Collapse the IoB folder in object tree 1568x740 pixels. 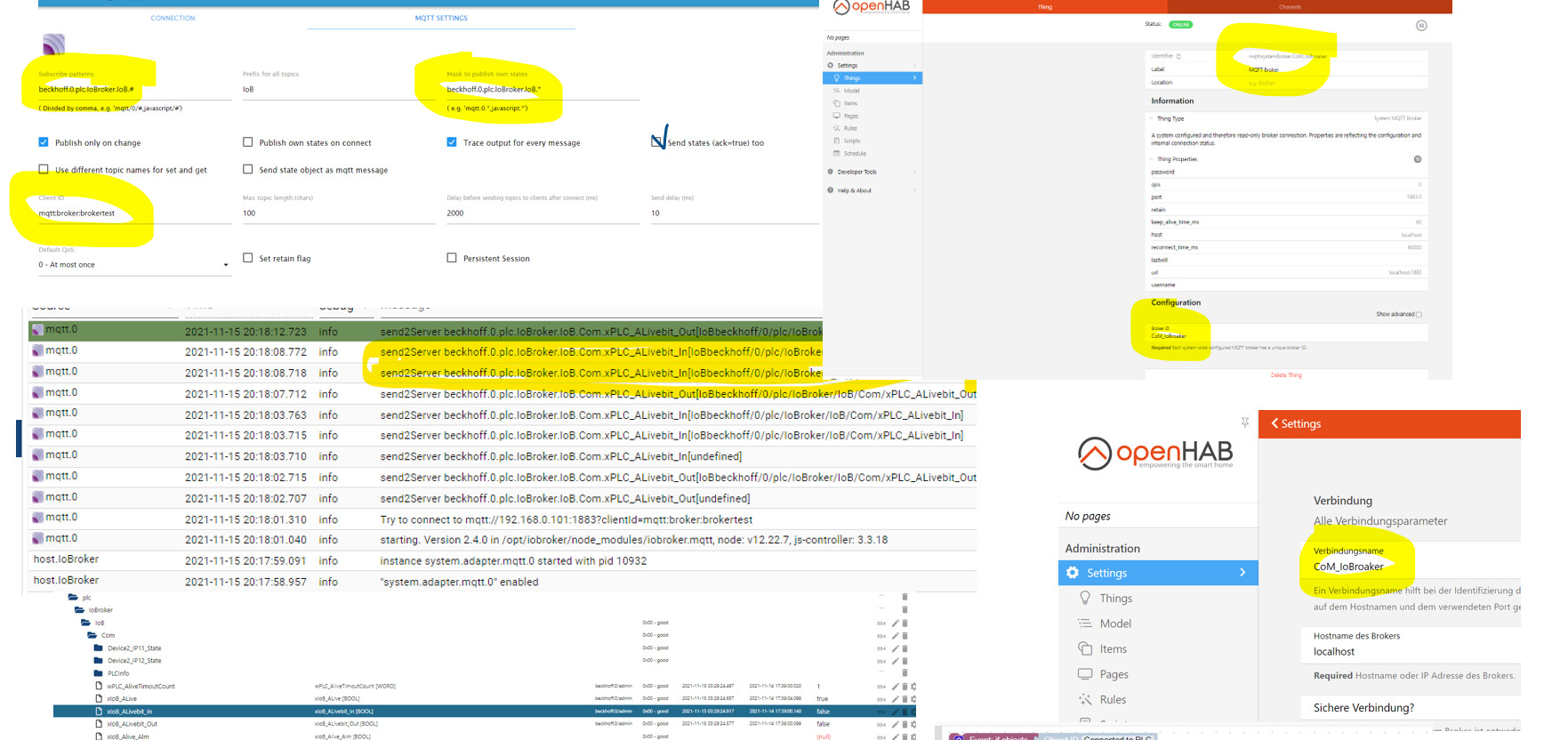(85, 623)
